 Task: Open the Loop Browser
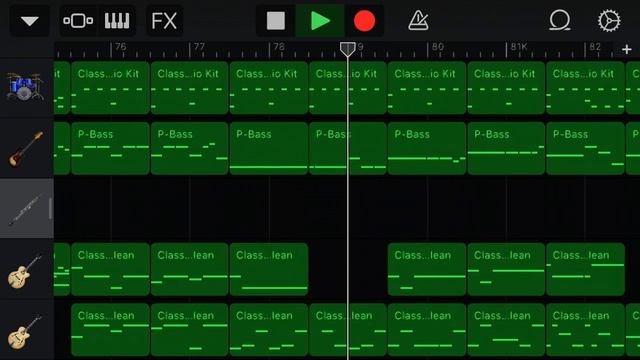560,20
